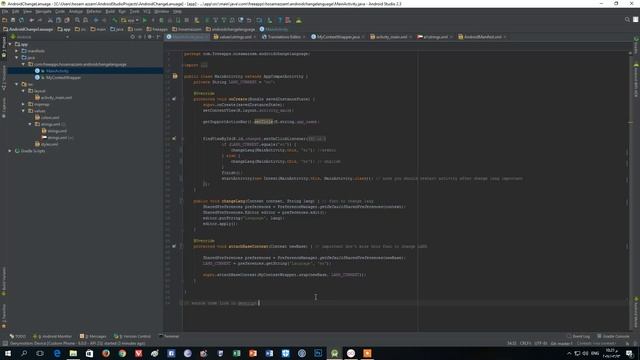The width and height of the screenshot is (640, 360).
Task: Click the Help question mark toolbar icon
Action: click(x=280, y=20)
